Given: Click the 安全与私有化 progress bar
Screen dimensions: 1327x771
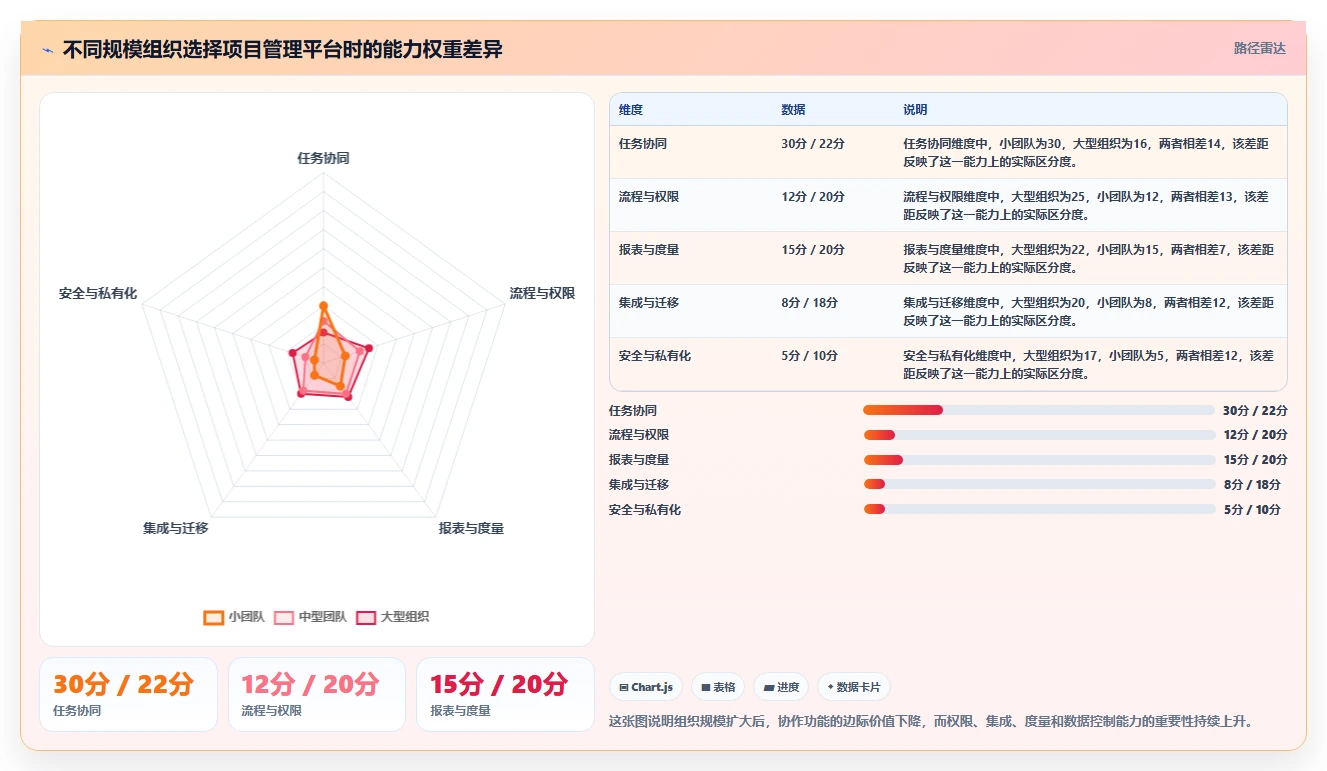Looking at the screenshot, I should coord(1040,509).
